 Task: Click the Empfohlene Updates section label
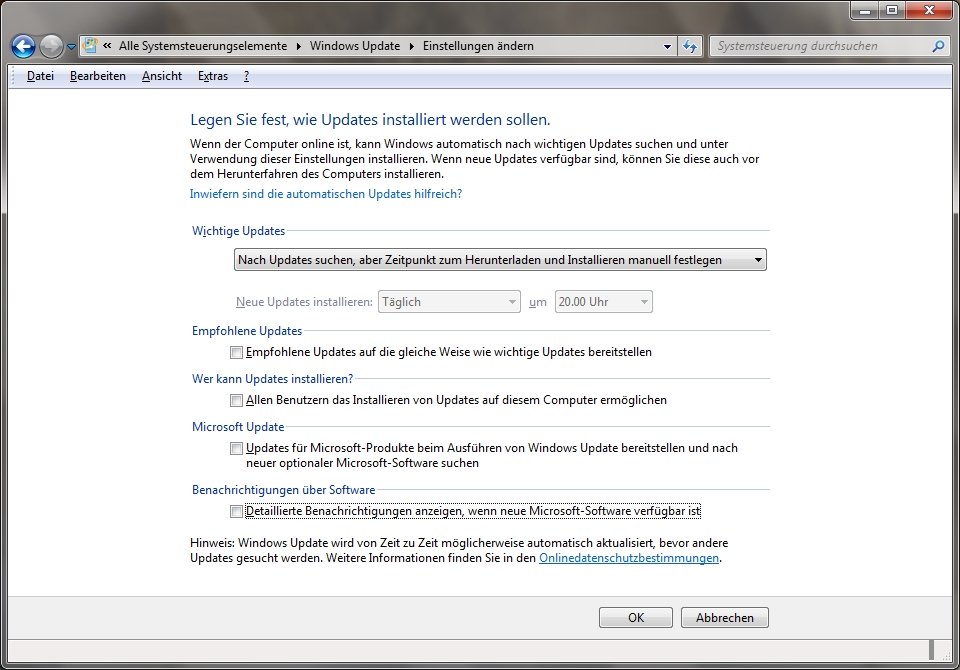pos(247,331)
